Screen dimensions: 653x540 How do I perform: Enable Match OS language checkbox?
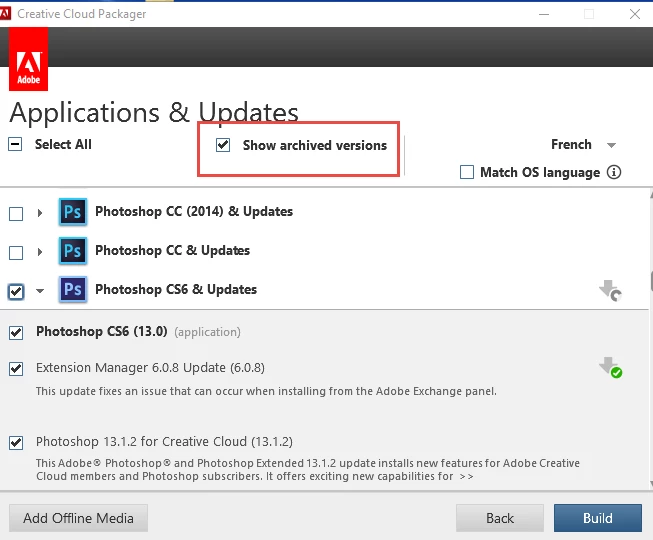(x=467, y=172)
